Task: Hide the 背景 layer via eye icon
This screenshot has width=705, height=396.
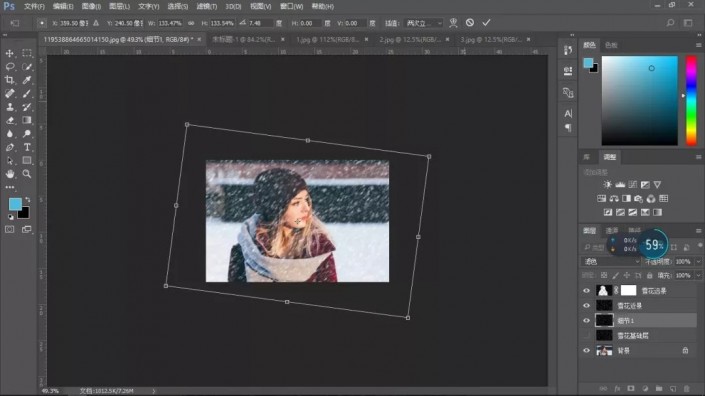Action: tap(586, 351)
